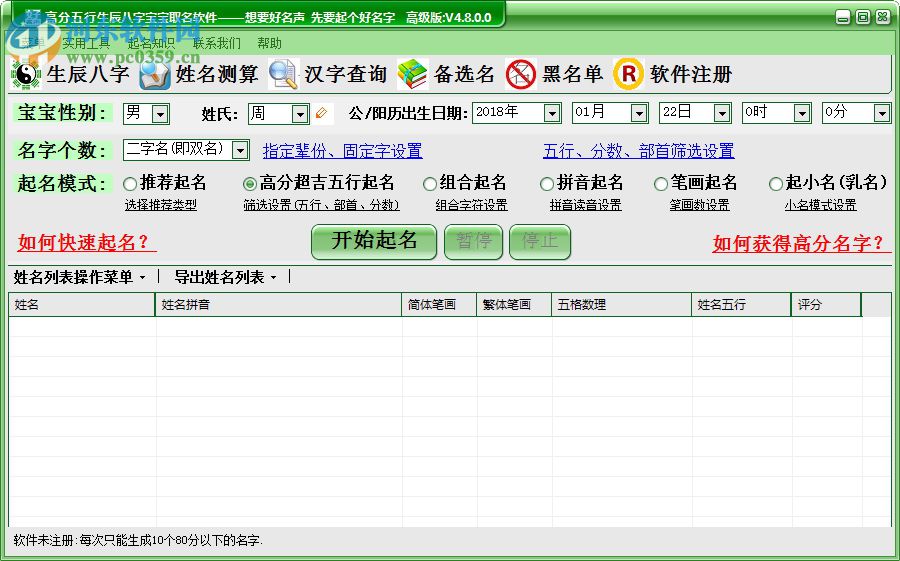Open the 22日 day dropdown

click(x=722, y=113)
